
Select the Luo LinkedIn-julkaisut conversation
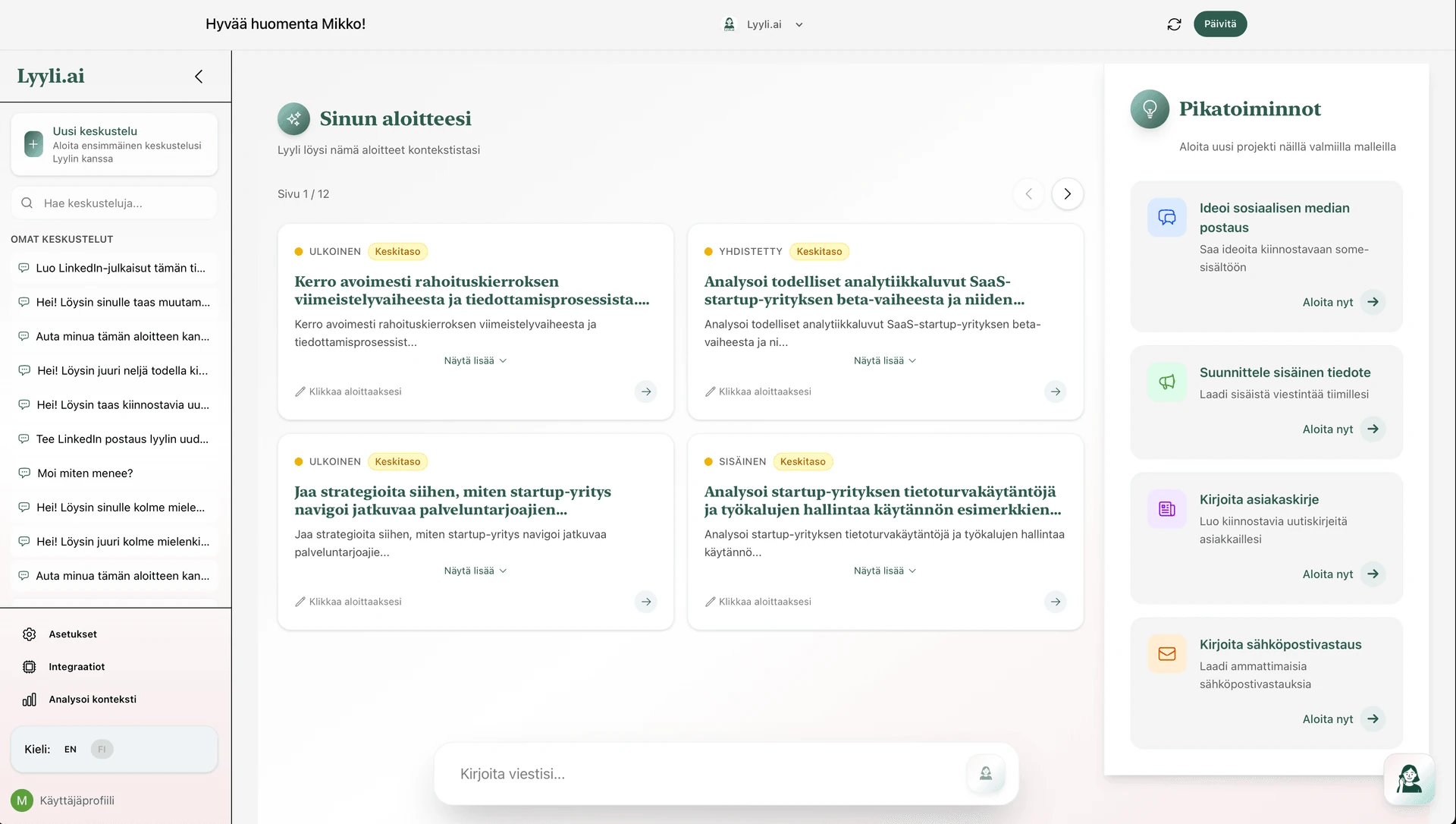click(119, 268)
